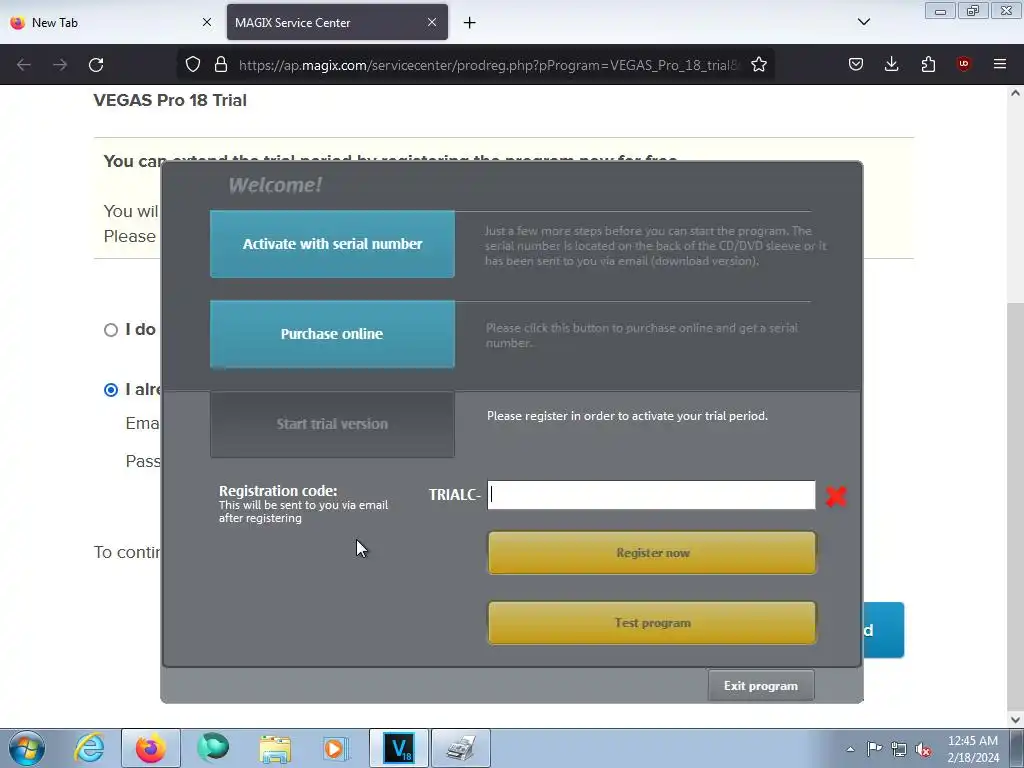Image resolution: width=1024 pixels, height=768 pixels.
Task: Open network status tray icon
Action: tap(899, 749)
